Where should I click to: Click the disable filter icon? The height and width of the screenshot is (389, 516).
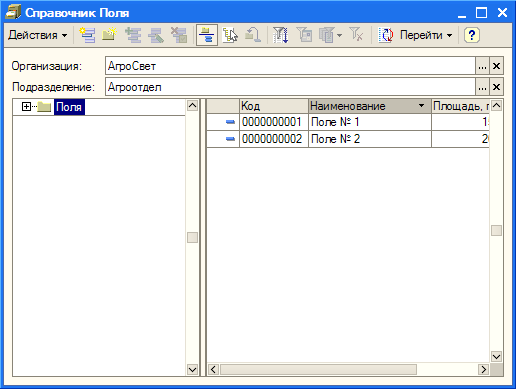(356, 35)
